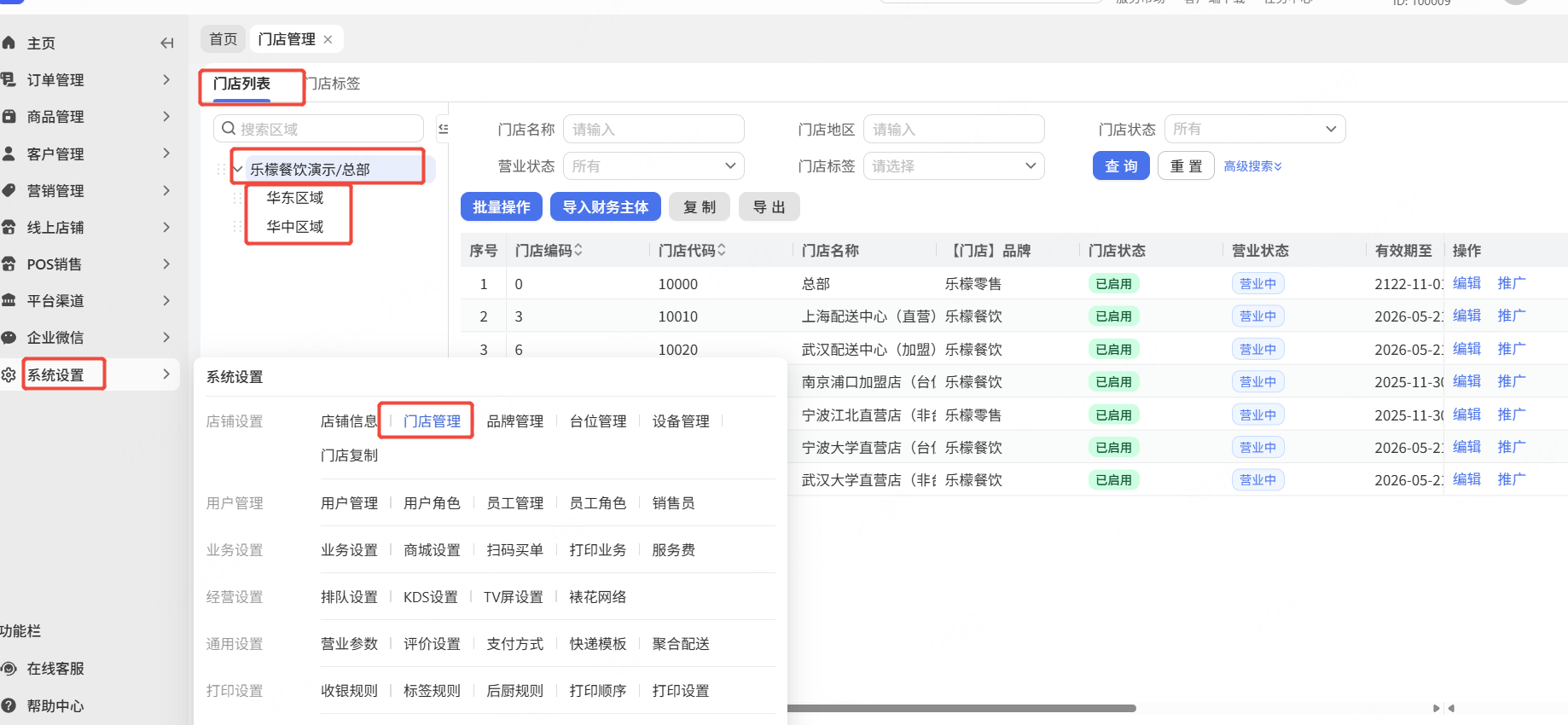Image resolution: width=1568 pixels, height=725 pixels.
Task: Select 华中区域 in region tree
Action: [x=295, y=227]
